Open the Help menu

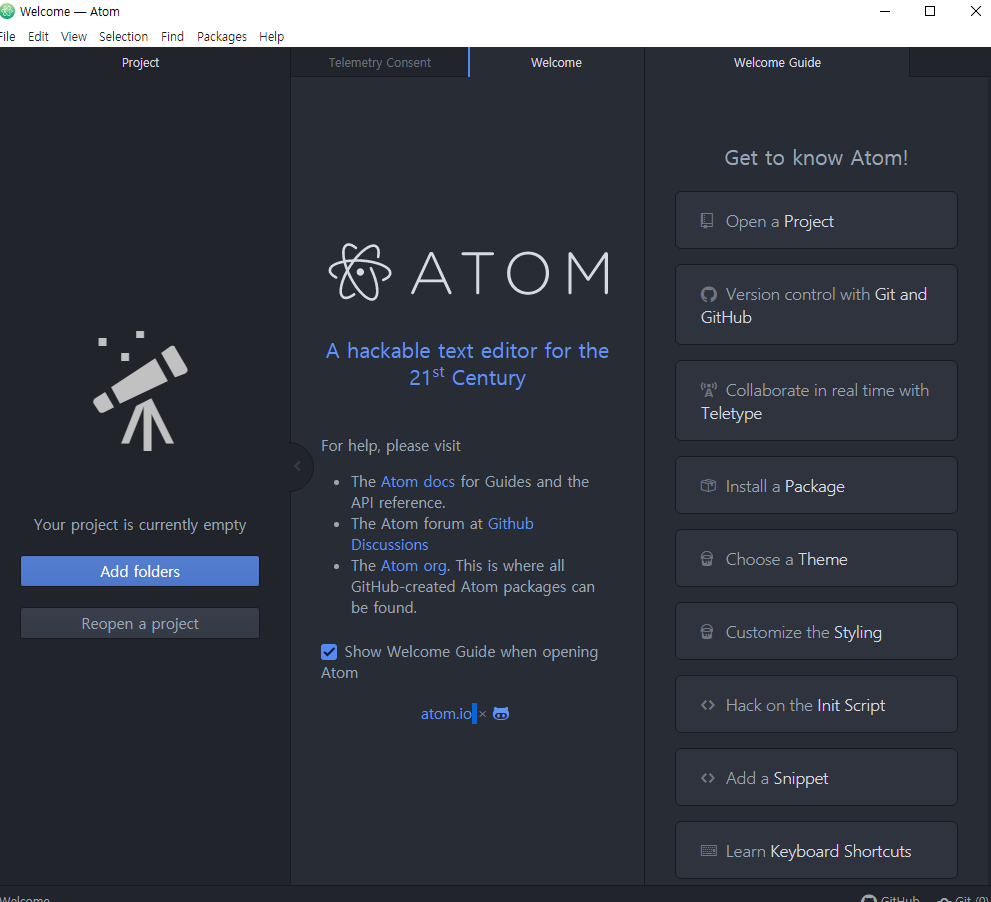coord(271,37)
